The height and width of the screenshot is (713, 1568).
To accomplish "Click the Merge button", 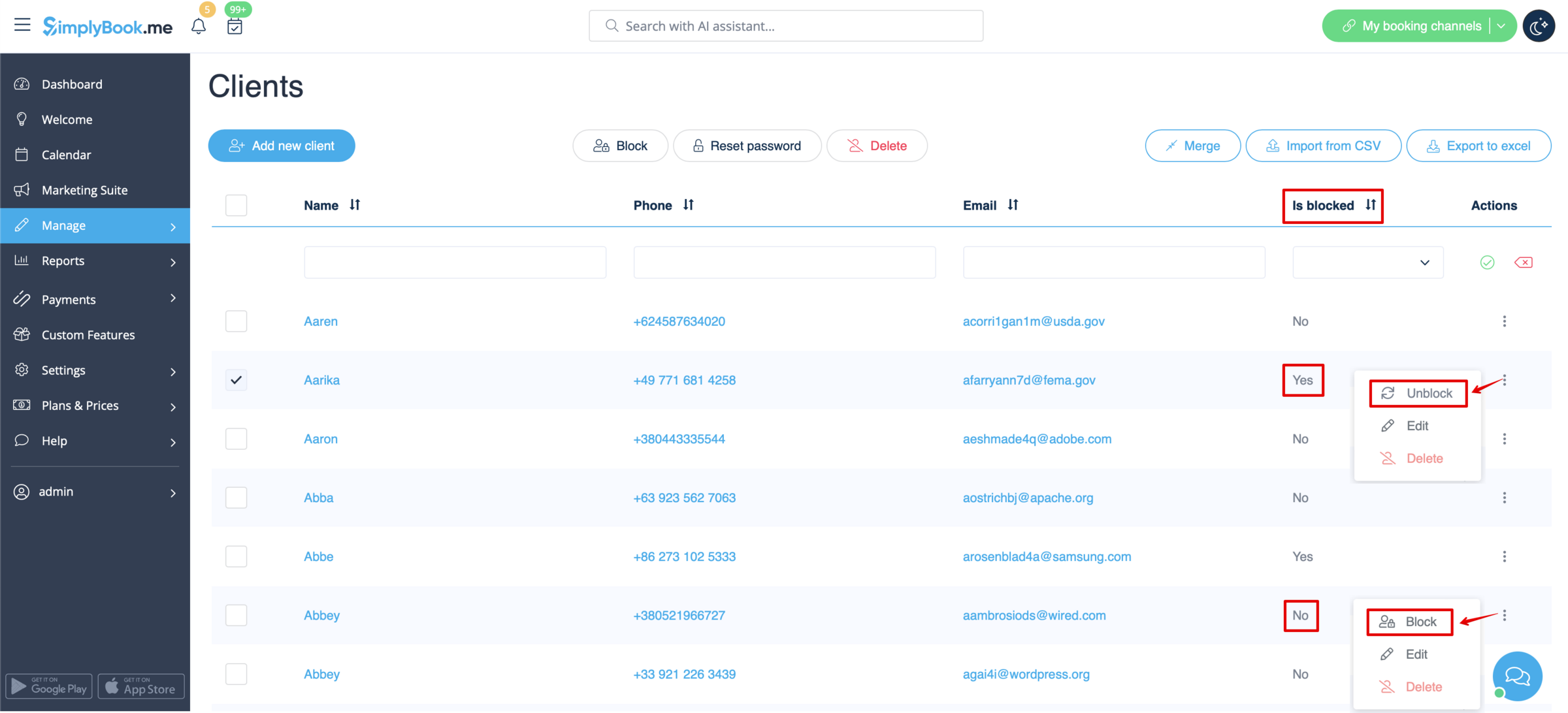I will [x=1192, y=146].
